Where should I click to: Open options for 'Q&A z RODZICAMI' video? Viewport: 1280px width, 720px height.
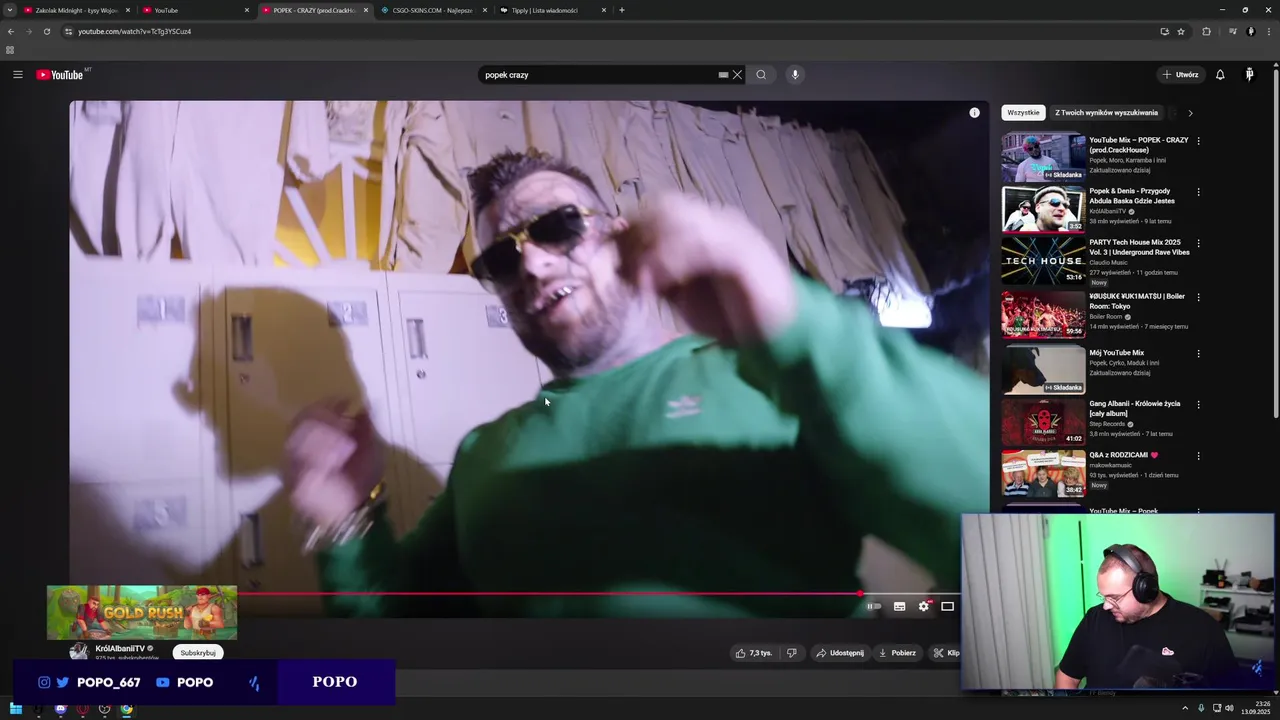tap(1198, 456)
